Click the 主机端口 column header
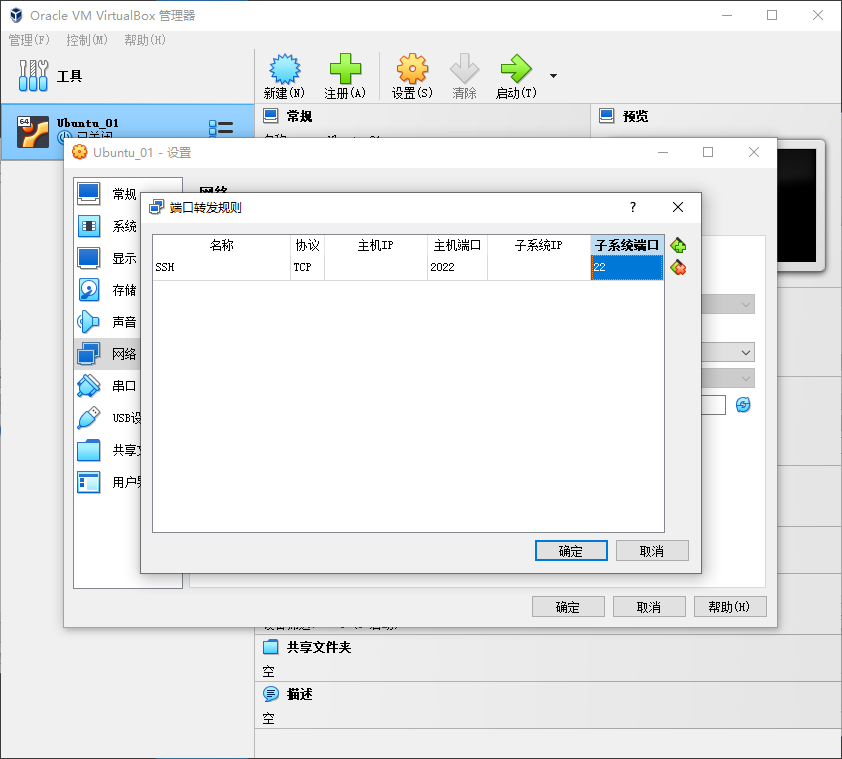The image size is (842, 759). point(458,245)
